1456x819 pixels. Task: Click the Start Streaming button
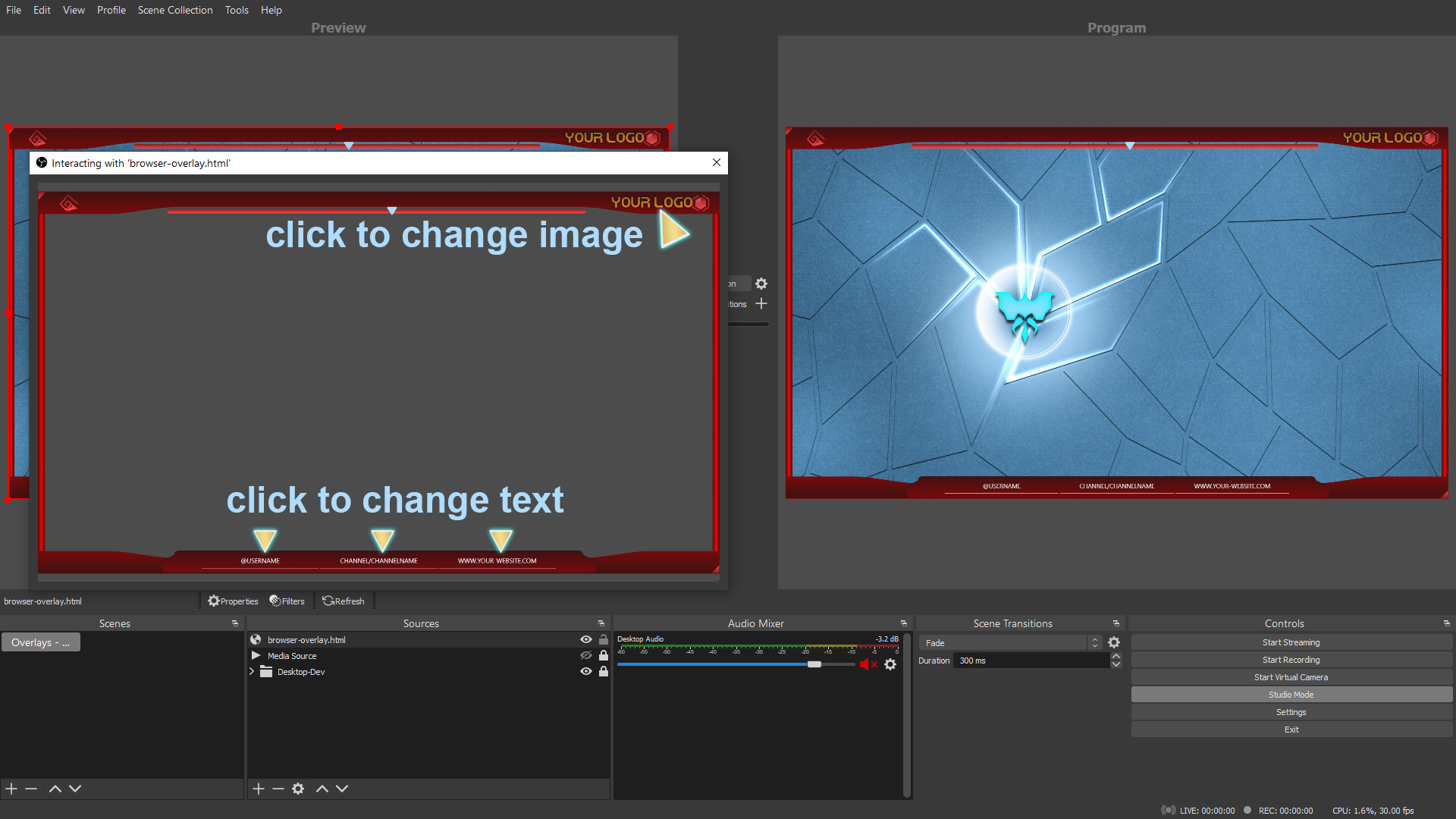(1291, 642)
